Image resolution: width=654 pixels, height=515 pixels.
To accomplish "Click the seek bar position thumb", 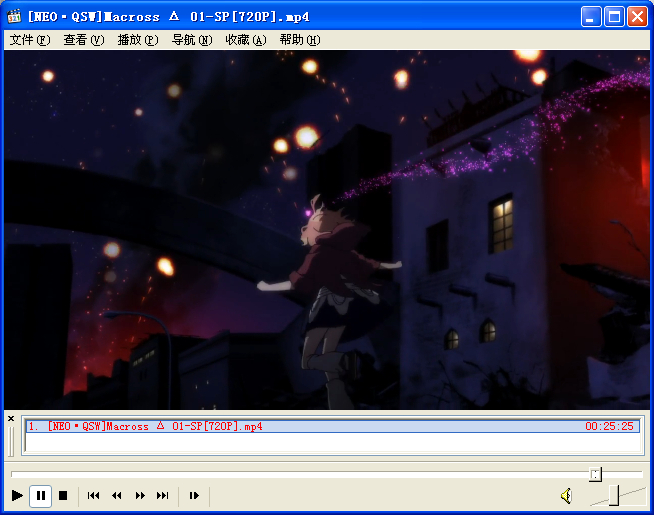I will pos(595,474).
